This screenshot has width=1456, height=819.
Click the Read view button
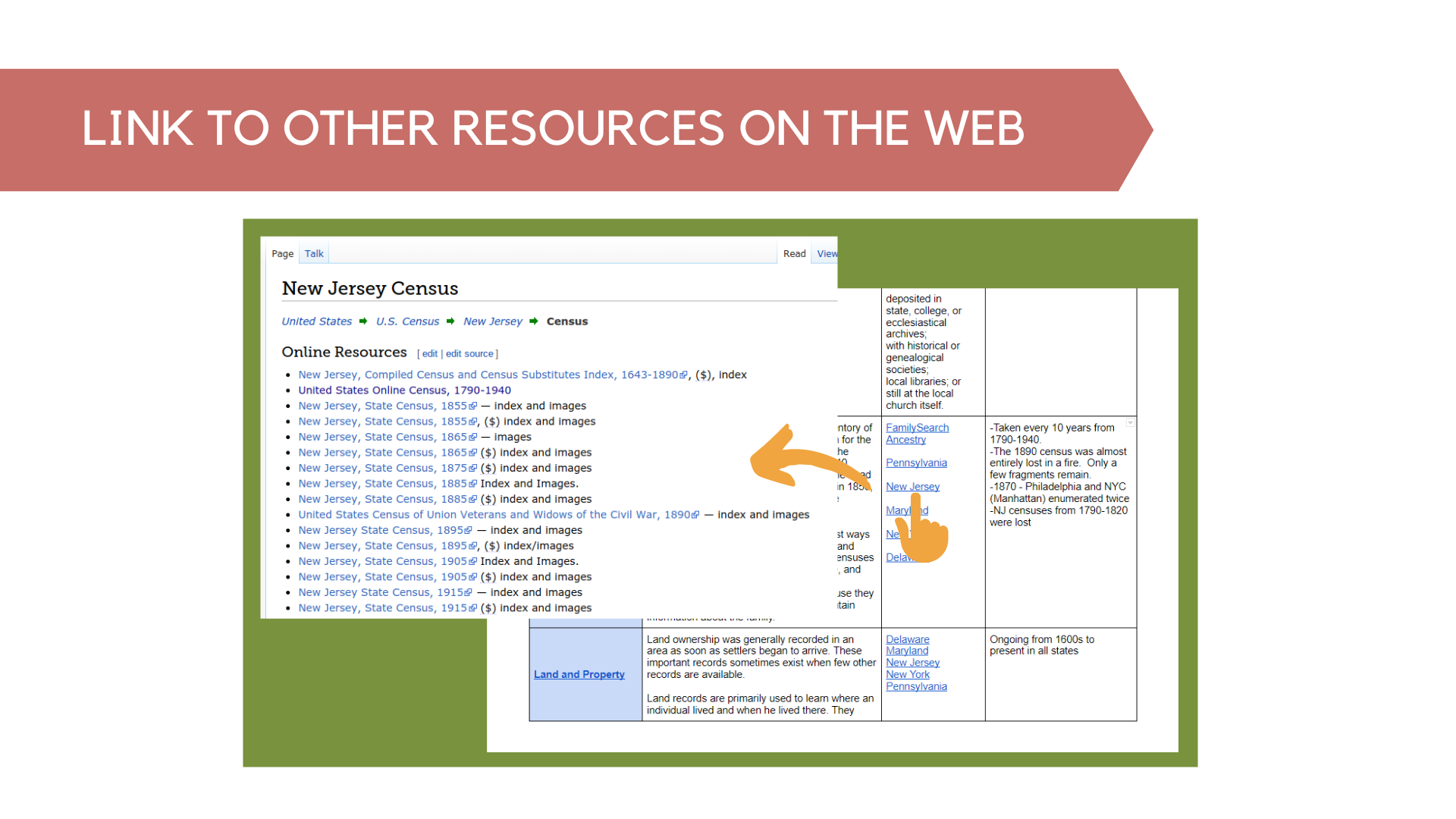(x=796, y=254)
